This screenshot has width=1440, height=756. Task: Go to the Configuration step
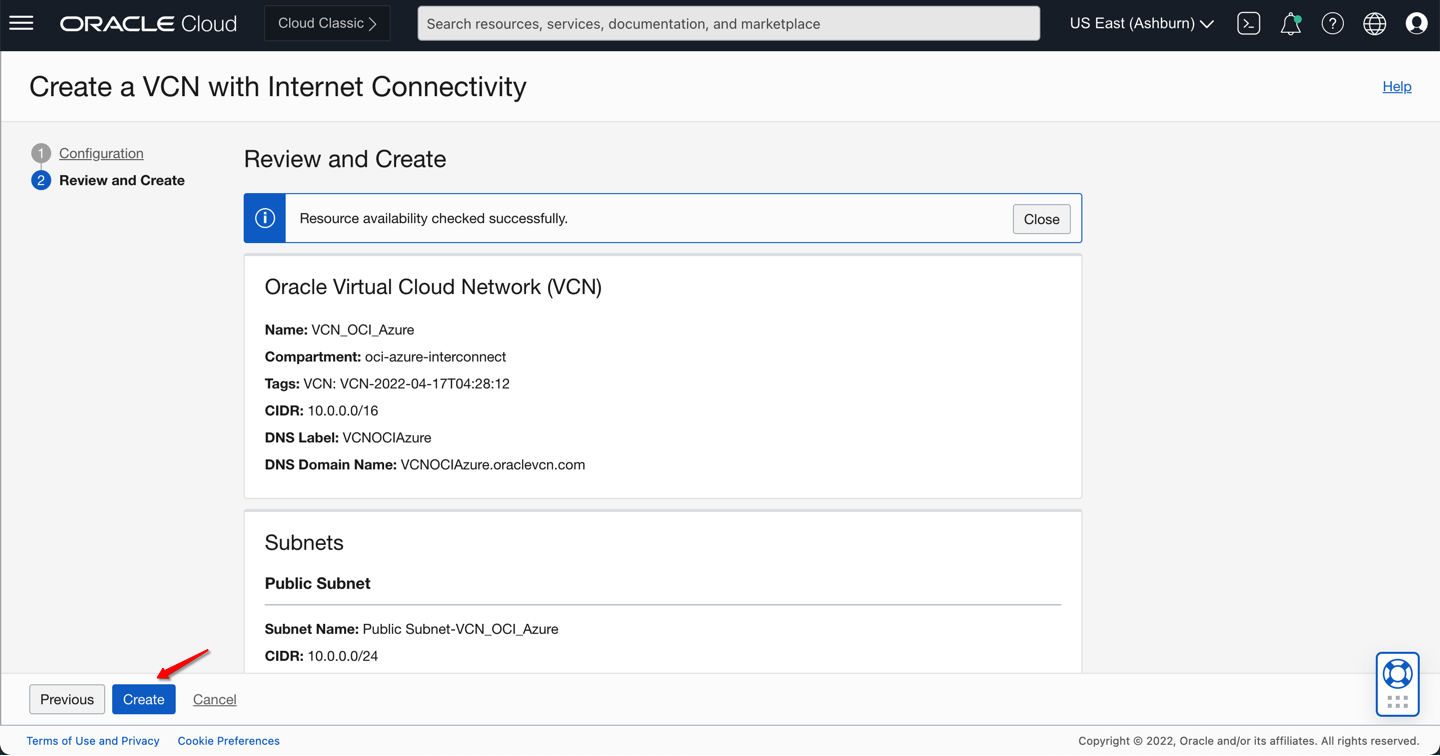pyautogui.click(x=101, y=153)
